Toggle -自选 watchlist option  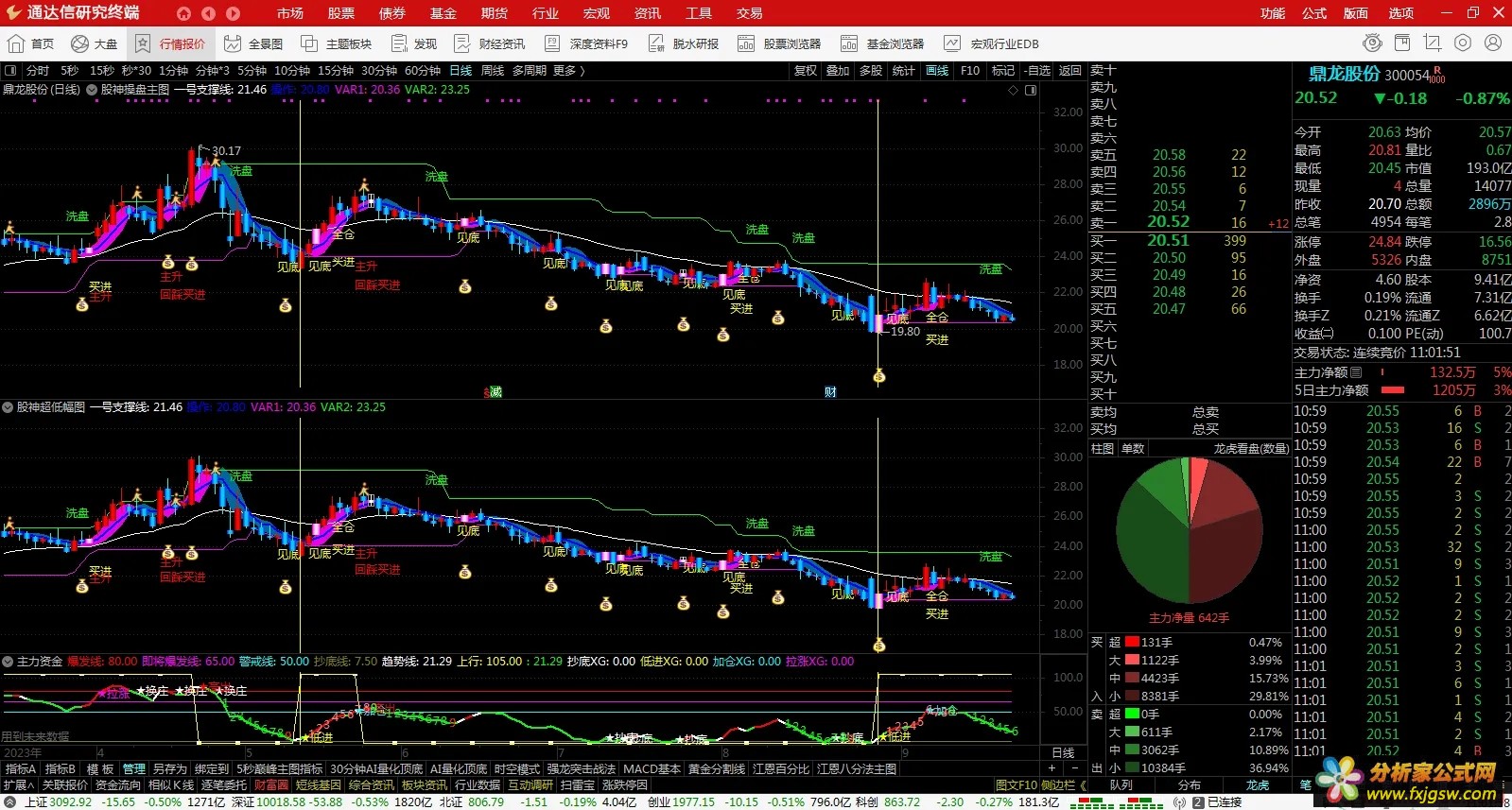tap(1037, 71)
